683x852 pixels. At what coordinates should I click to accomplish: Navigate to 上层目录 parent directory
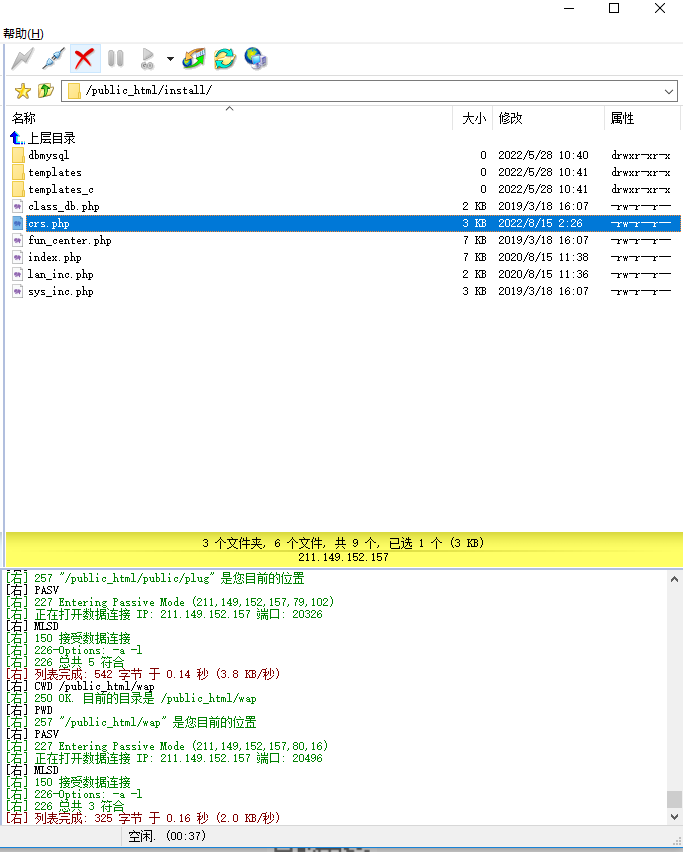(51, 138)
